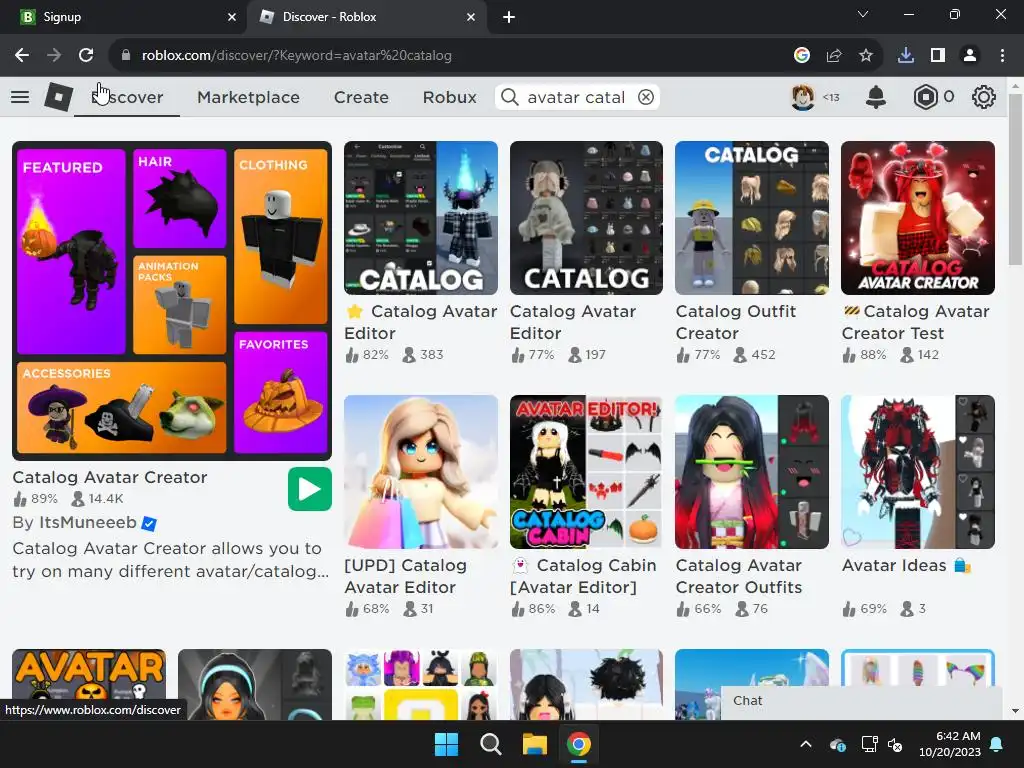Click the Roblox logo home icon
The height and width of the screenshot is (768, 1024).
coord(58,97)
